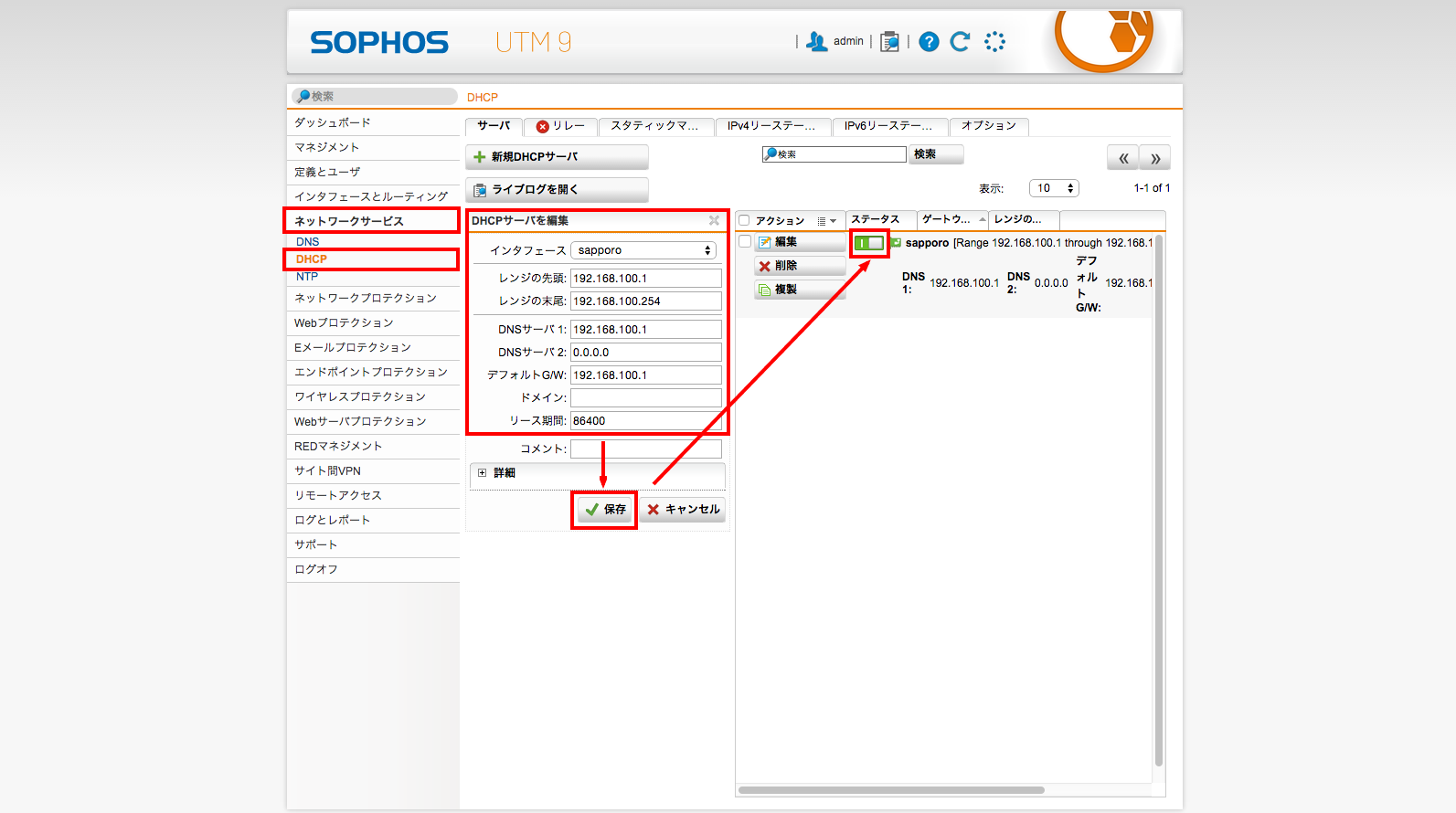Click the キャンセル button

click(x=683, y=510)
